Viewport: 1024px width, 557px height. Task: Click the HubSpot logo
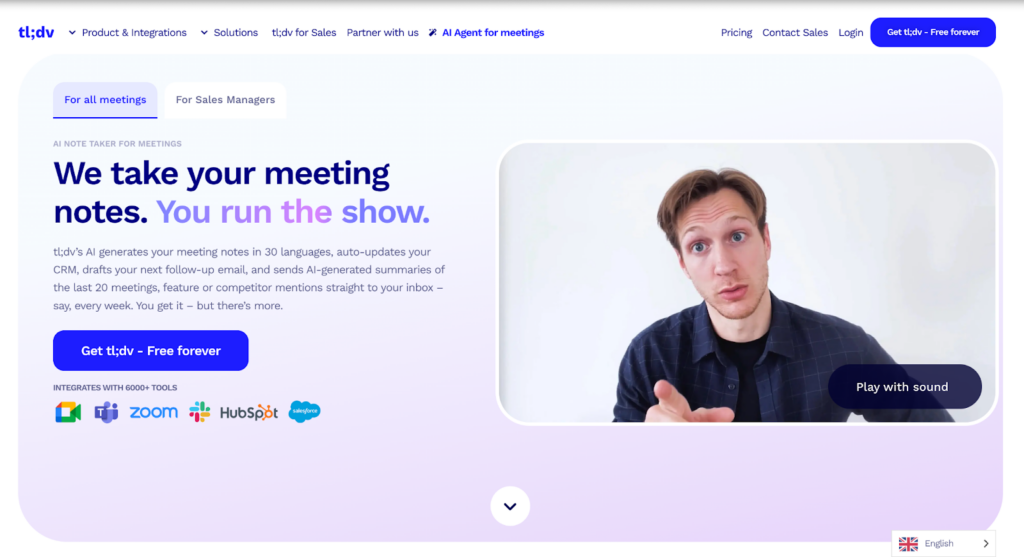(249, 413)
